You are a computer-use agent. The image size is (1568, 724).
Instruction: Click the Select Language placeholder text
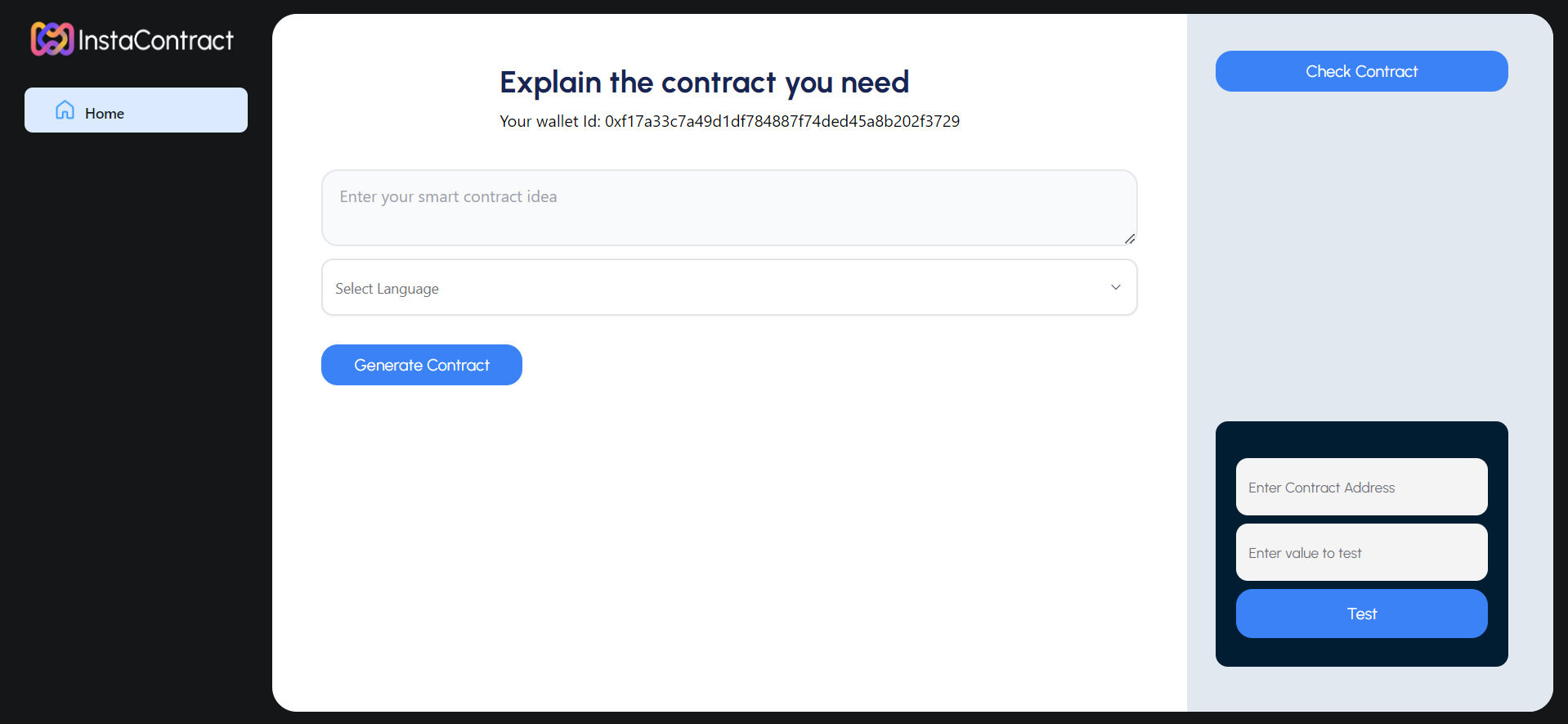[387, 289]
